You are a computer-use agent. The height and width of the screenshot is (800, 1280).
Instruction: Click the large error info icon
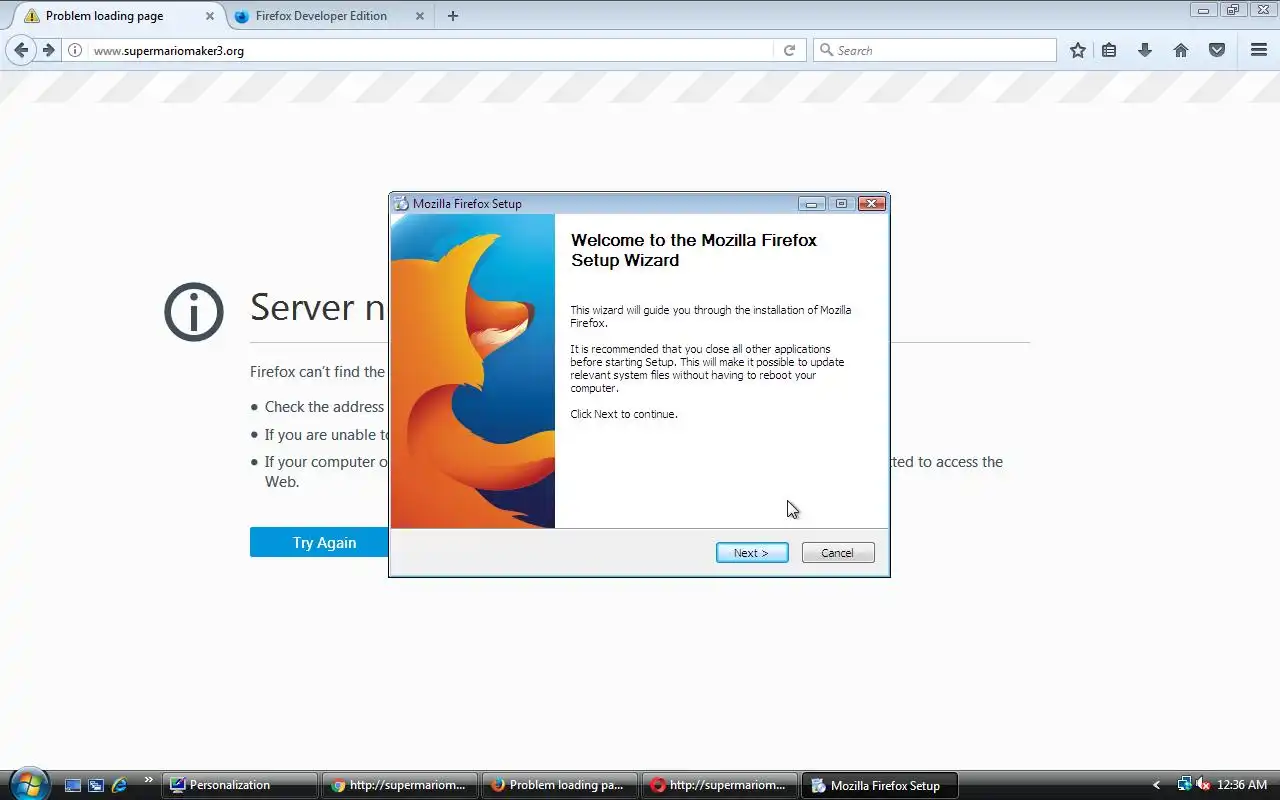pyautogui.click(x=194, y=312)
